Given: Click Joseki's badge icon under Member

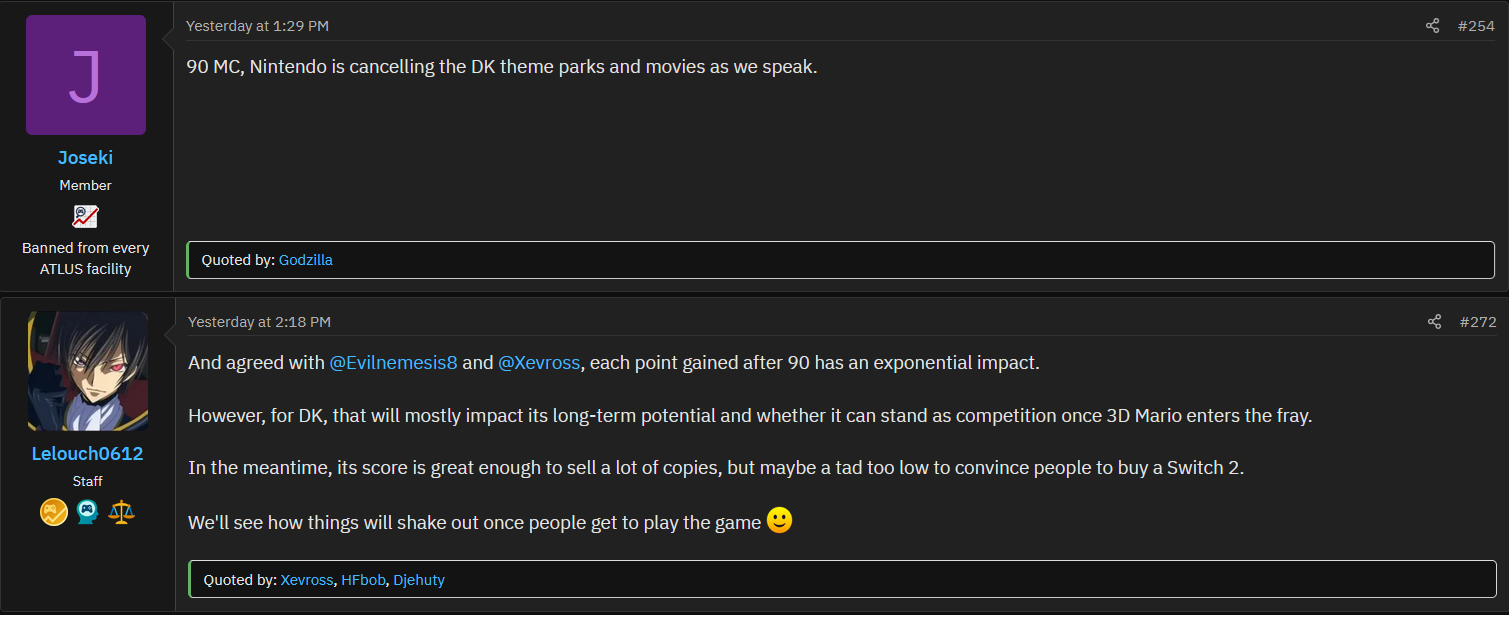Looking at the screenshot, I should 85,216.
